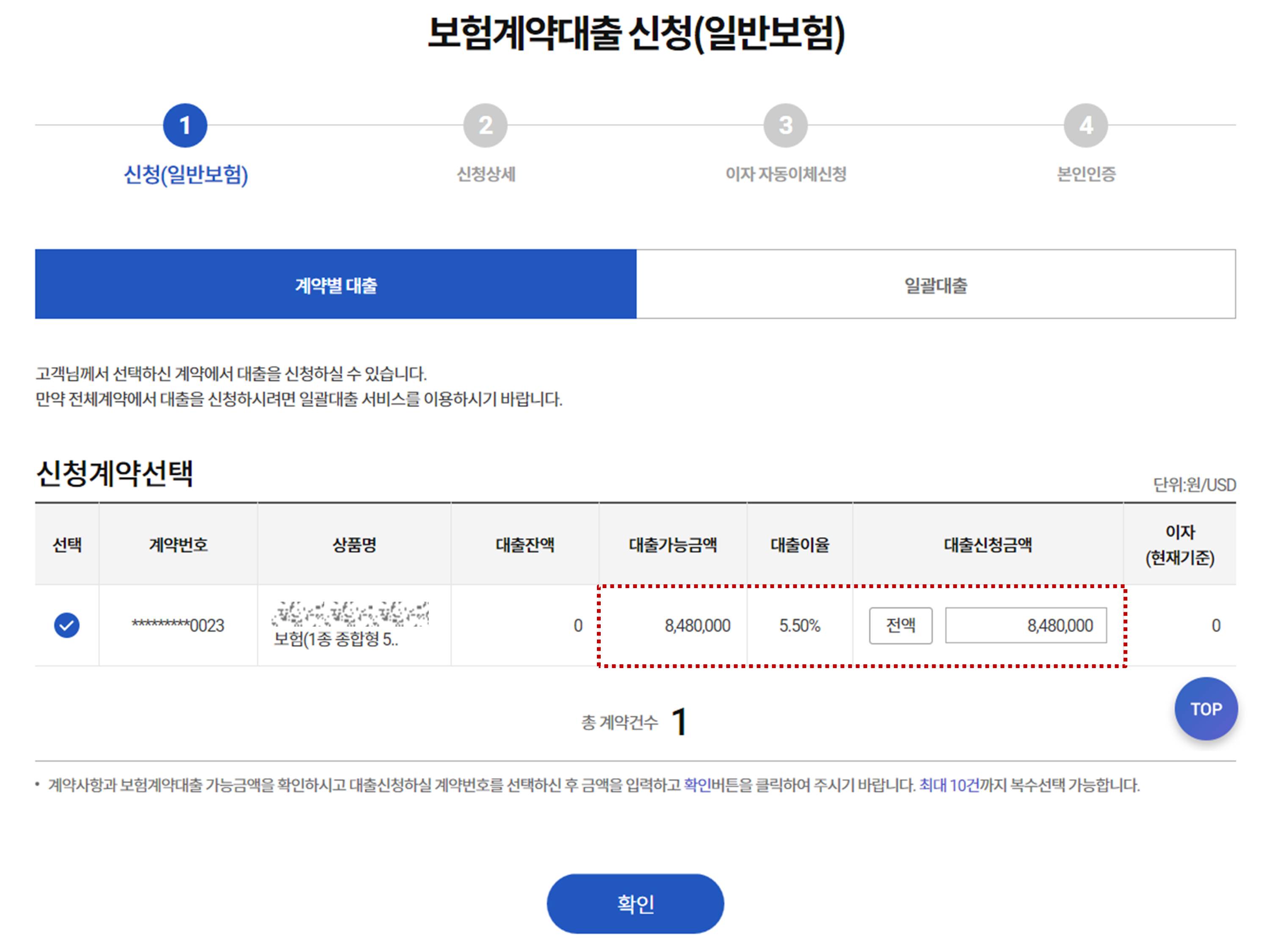1270x952 pixels.
Task: Click the 신청상세 step label
Action: pyautogui.click(x=486, y=174)
